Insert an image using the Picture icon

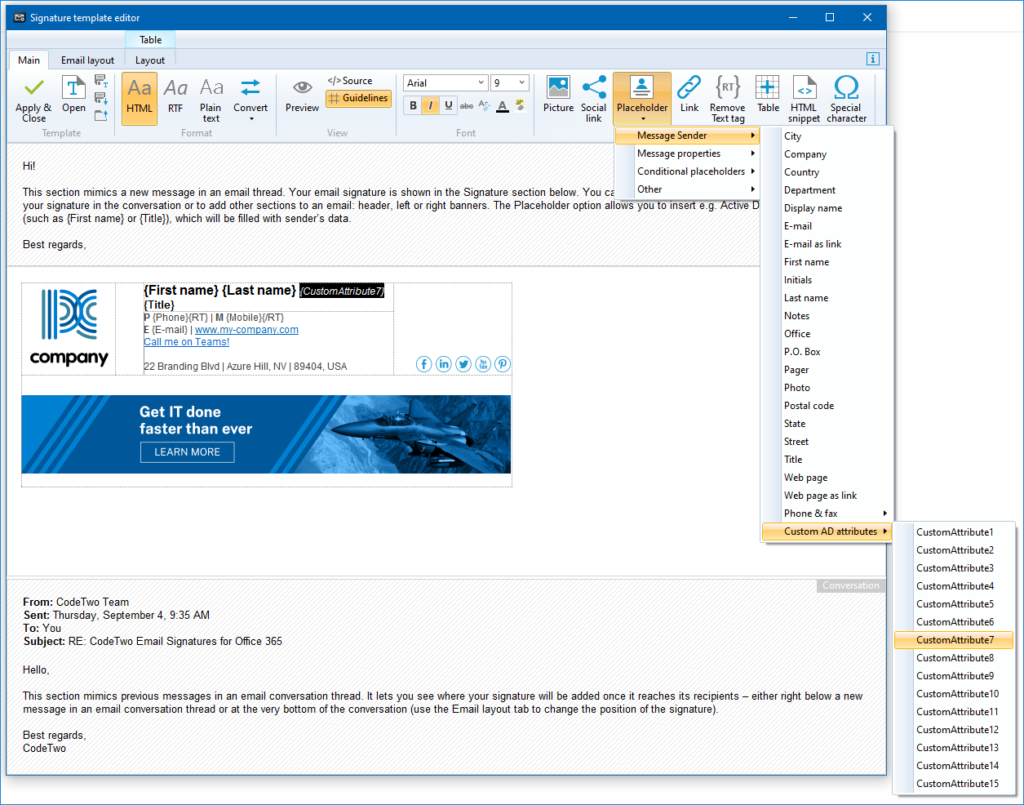pos(558,91)
